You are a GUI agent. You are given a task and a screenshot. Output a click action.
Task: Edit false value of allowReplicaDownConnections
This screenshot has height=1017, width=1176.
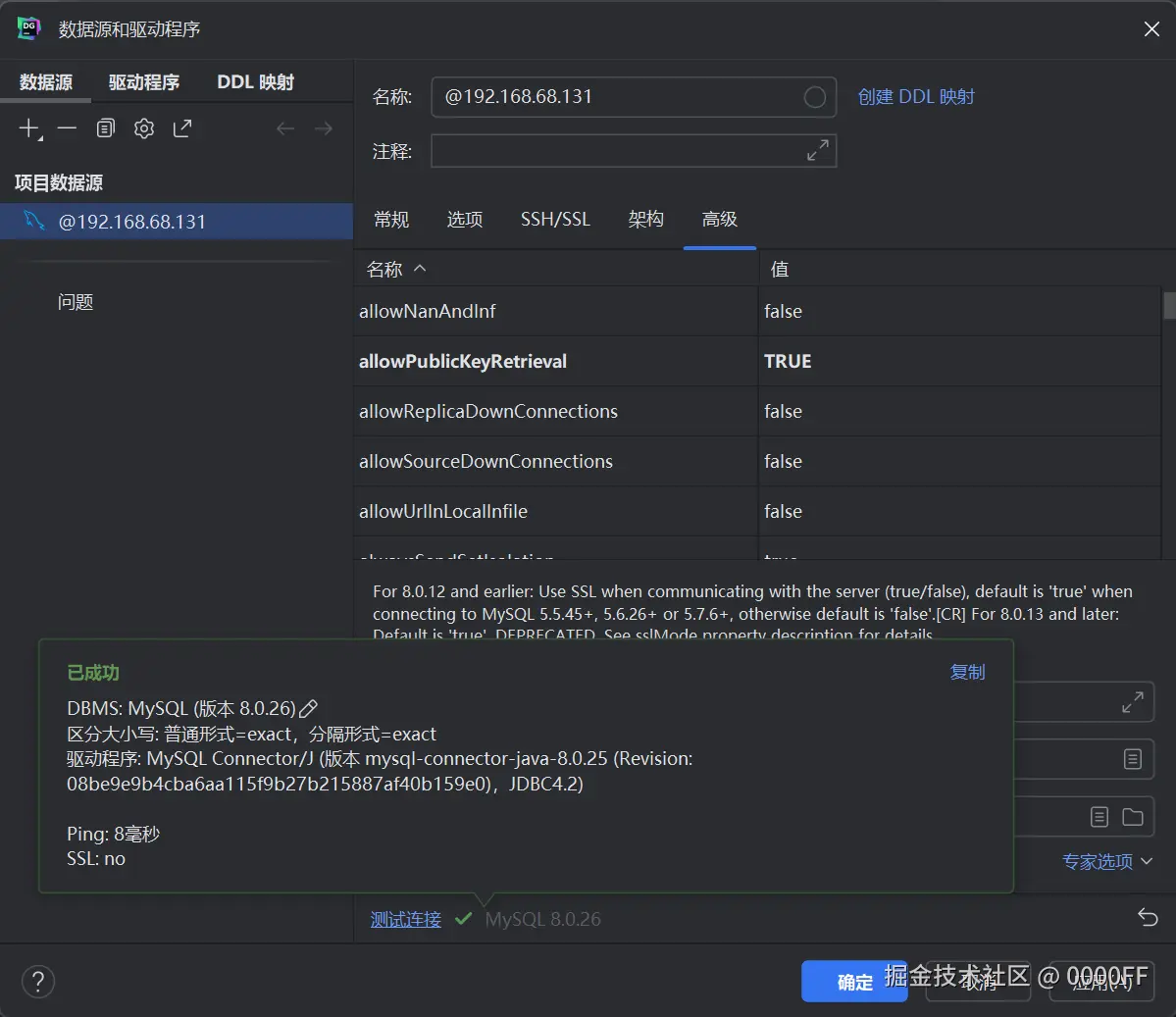(x=960, y=411)
